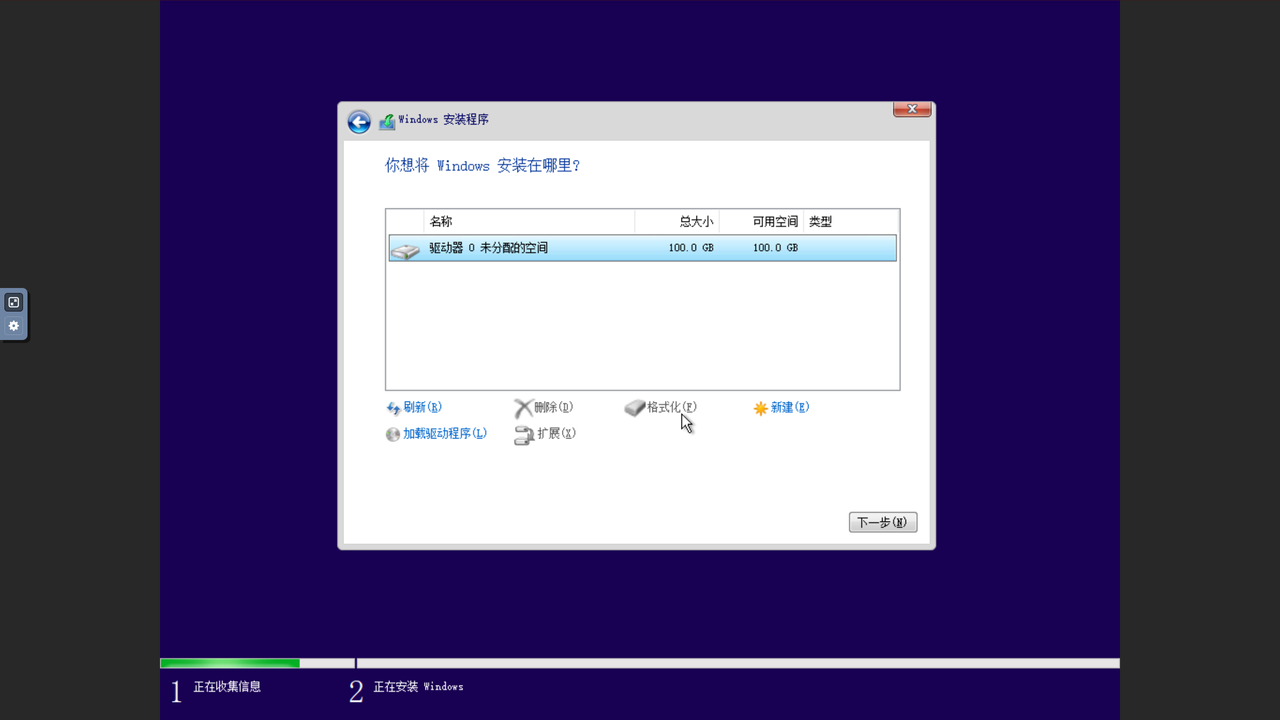
Task: Click the 总大小 column header
Action: [677, 222]
